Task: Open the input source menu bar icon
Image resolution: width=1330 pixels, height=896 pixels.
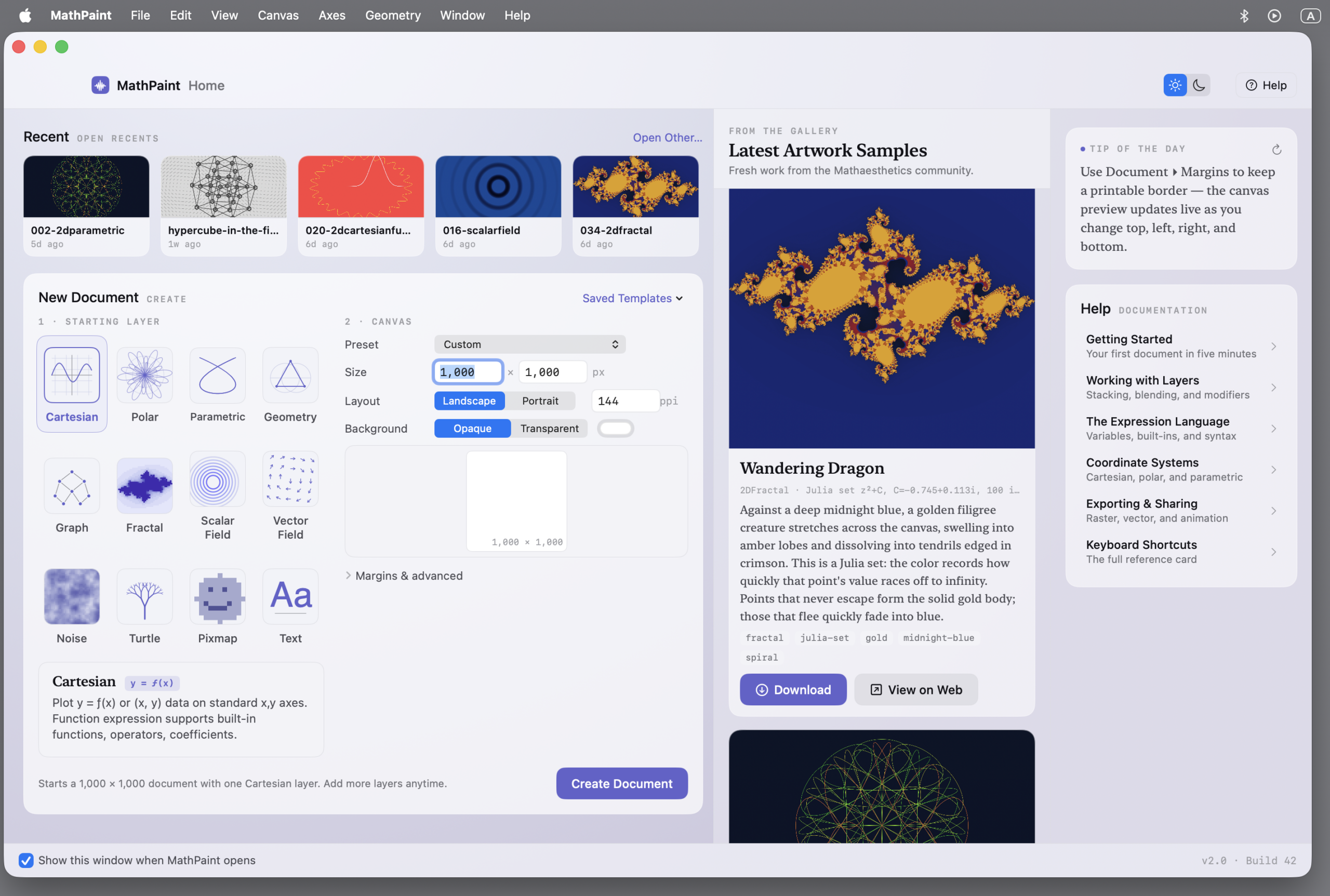Action: (x=1310, y=16)
